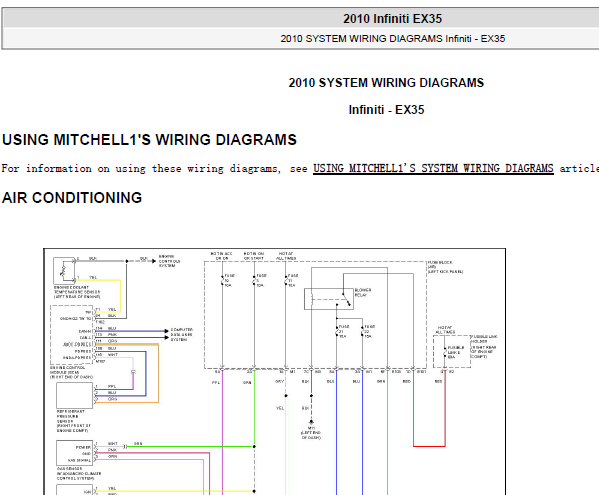Click '2010 SYSTEM WIRING DIAGRAMS Infiniti - EX35' header subtitle
This screenshot has height=495, width=599.
pyautogui.click(x=392, y=39)
